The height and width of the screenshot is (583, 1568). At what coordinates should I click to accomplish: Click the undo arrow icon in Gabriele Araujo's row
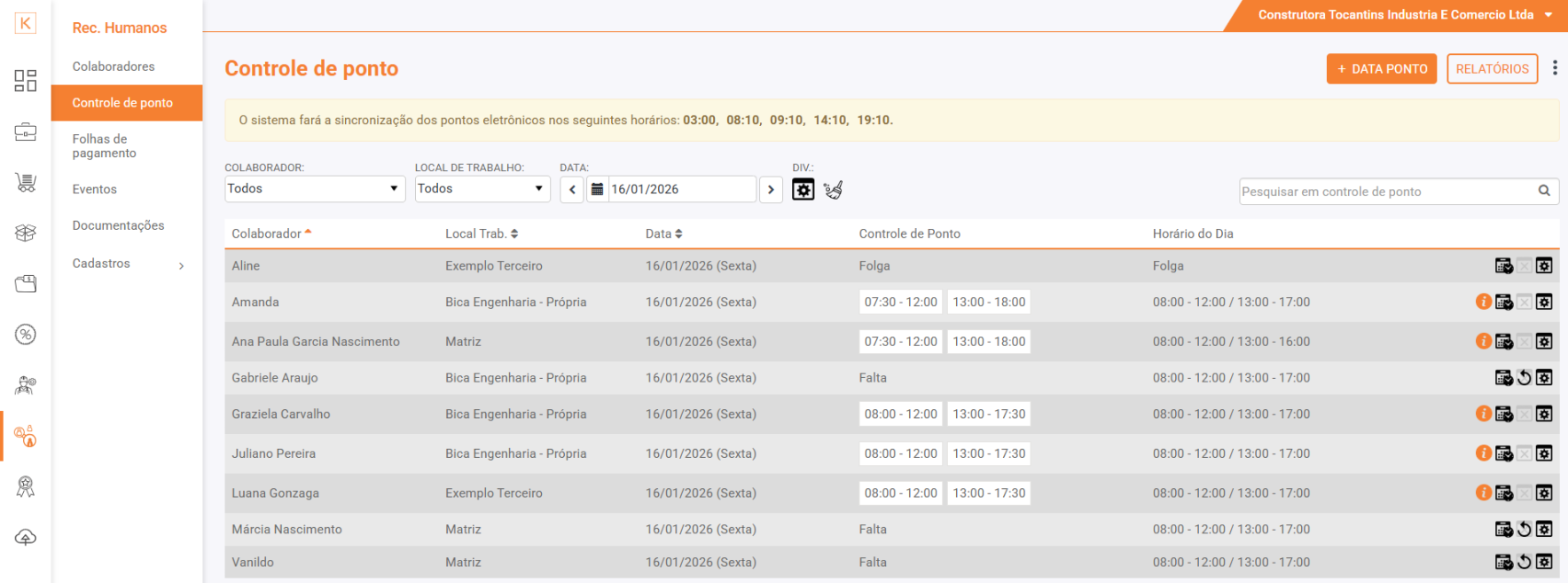pyautogui.click(x=1524, y=378)
